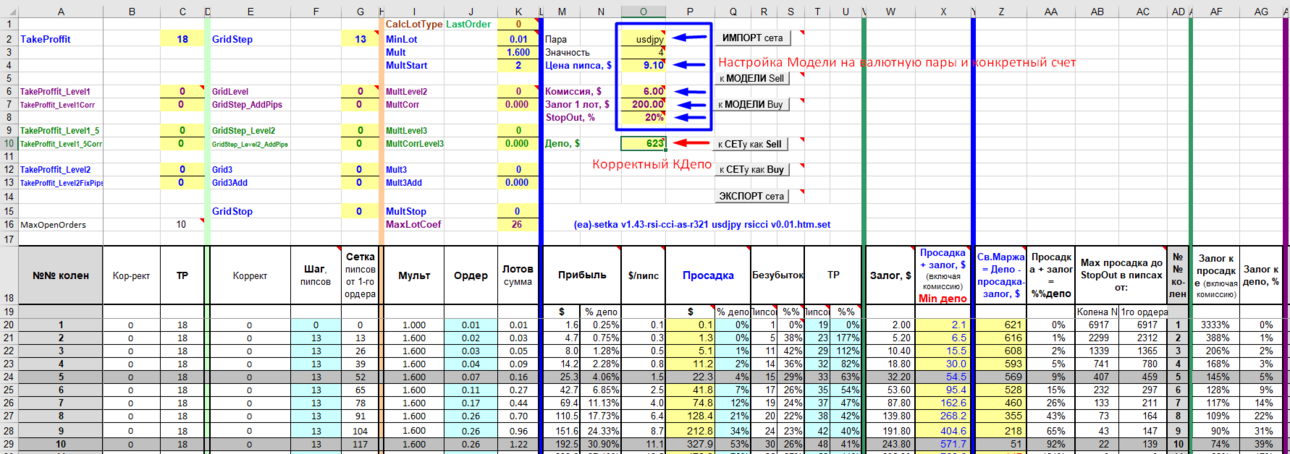
Task: Click the к СЕТу как Sell button
Action: tap(751, 144)
